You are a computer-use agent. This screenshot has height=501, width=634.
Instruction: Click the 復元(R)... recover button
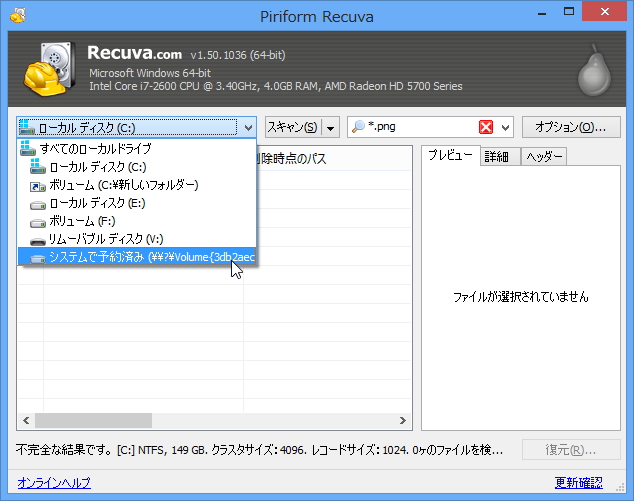tap(571, 450)
